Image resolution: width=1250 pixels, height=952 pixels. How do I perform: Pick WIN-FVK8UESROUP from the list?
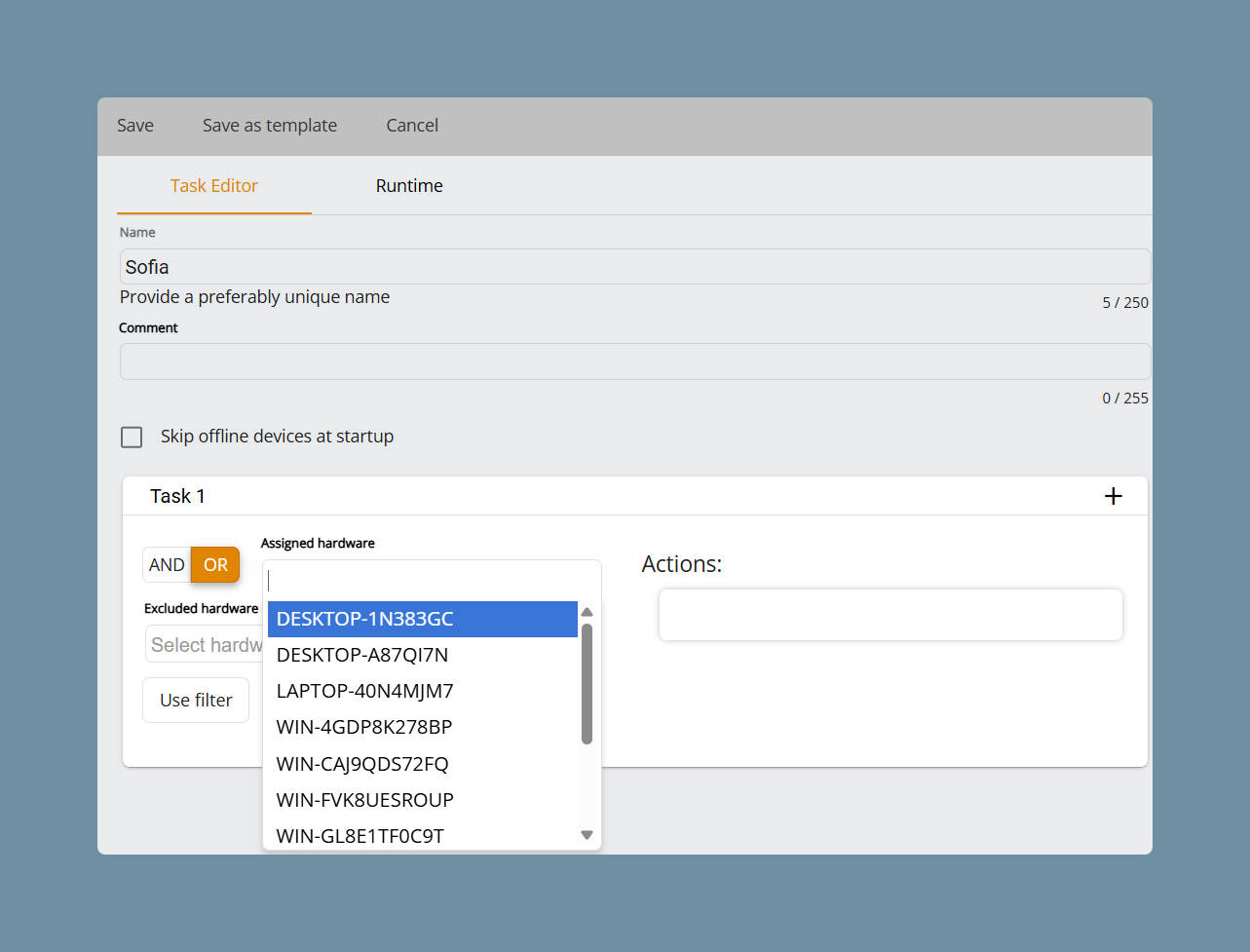(x=423, y=800)
